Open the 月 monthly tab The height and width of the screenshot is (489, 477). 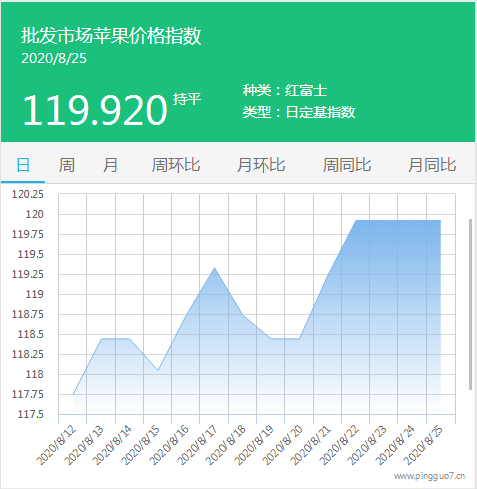pos(110,165)
